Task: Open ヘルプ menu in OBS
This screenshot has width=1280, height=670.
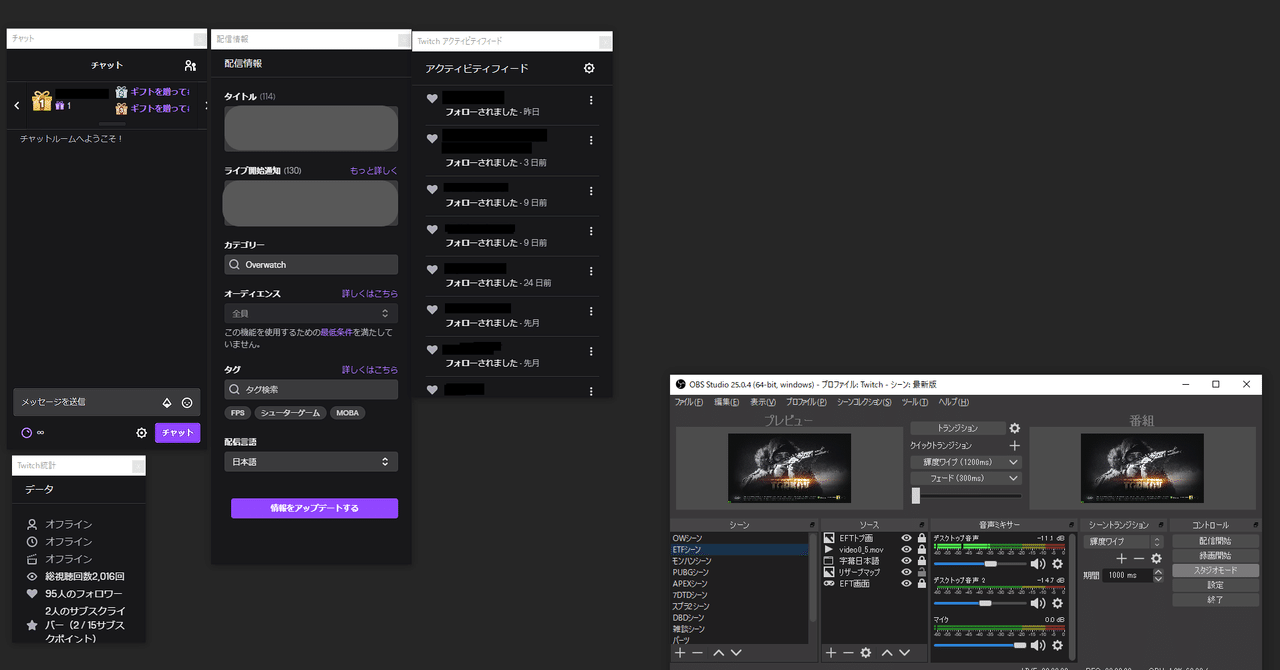Action: point(954,402)
